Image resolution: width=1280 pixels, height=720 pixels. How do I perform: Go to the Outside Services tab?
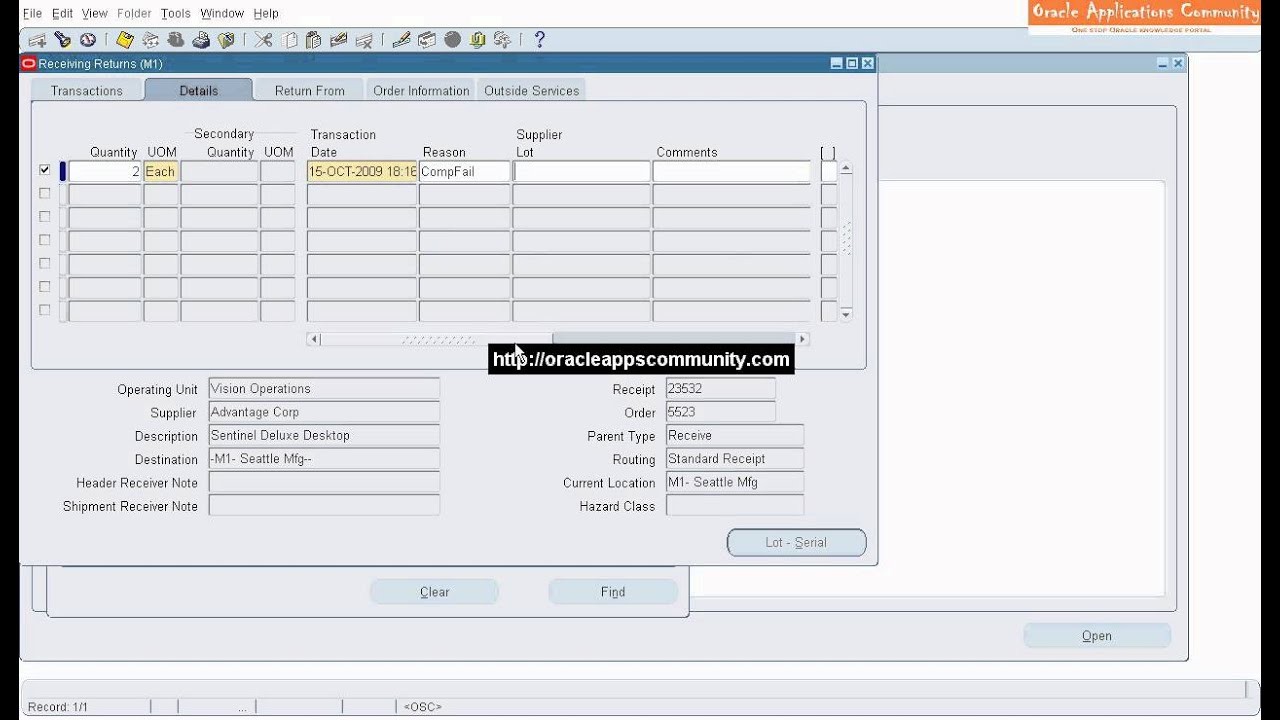pos(532,90)
